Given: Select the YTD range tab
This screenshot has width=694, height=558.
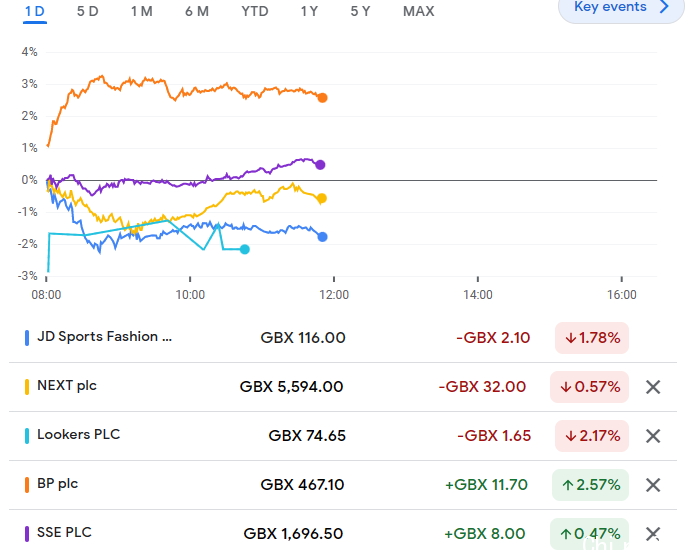Looking at the screenshot, I should (255, 11).
